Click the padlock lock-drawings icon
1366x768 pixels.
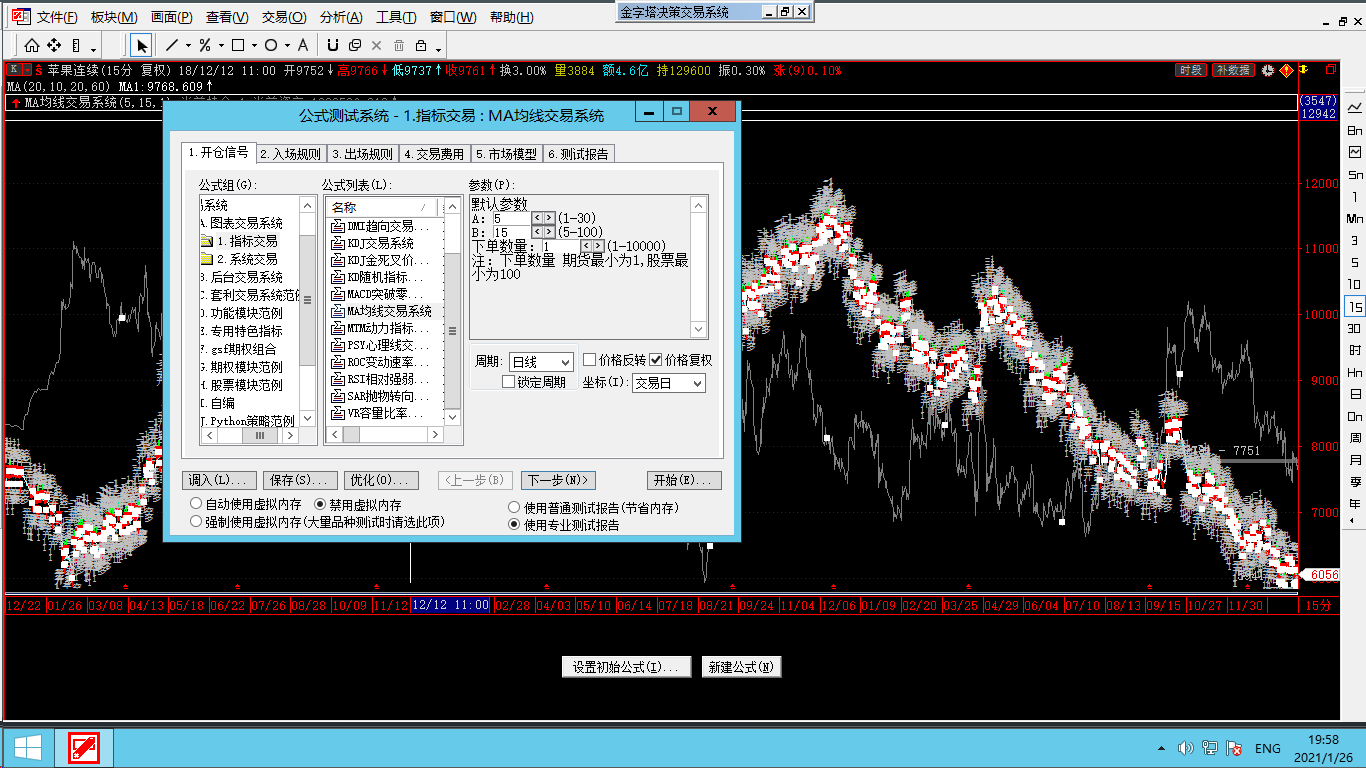[421, 45]
